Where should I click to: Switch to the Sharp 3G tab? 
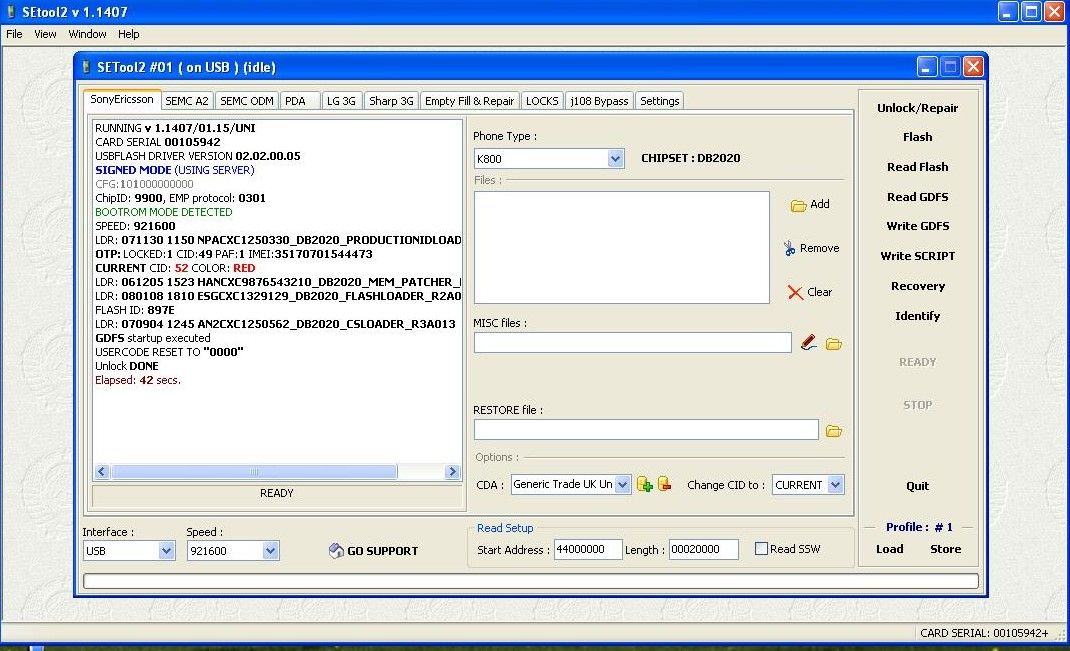[x=391, y=101]
